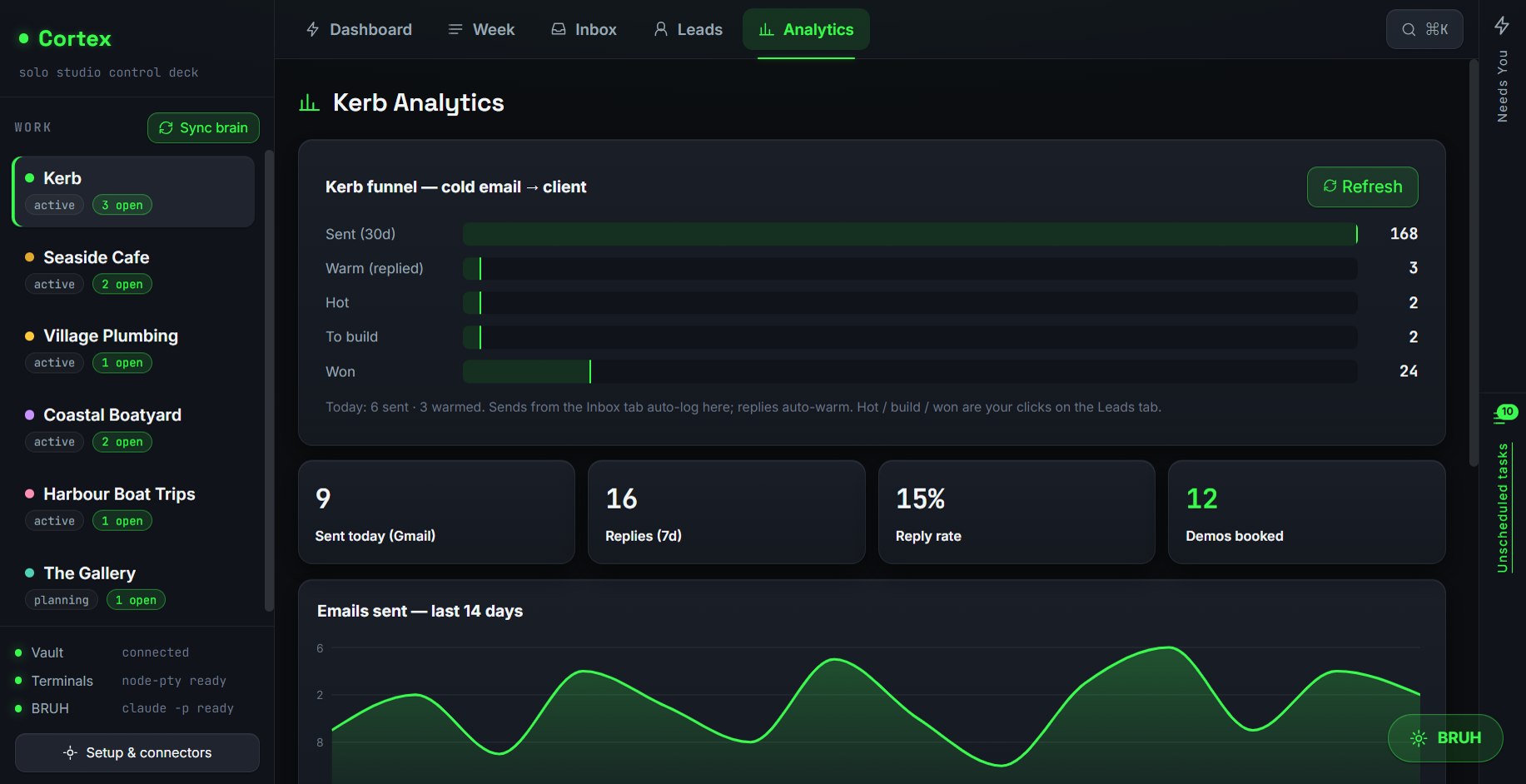Click Coastal Boatyard's active badge

click(x=54, y=442)
